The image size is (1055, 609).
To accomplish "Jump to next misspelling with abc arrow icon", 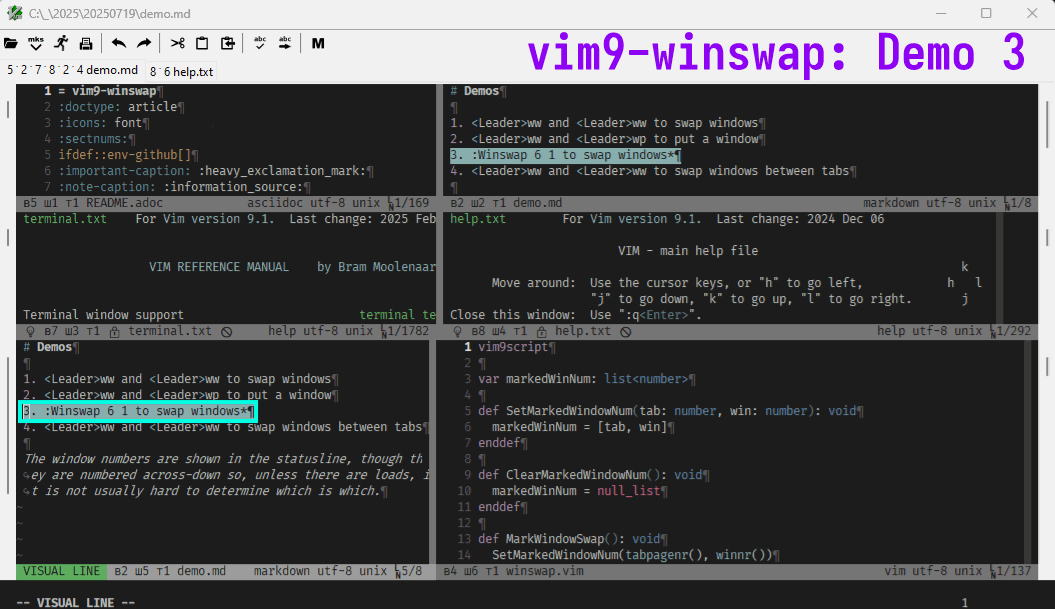I will (x=285, y=44).
